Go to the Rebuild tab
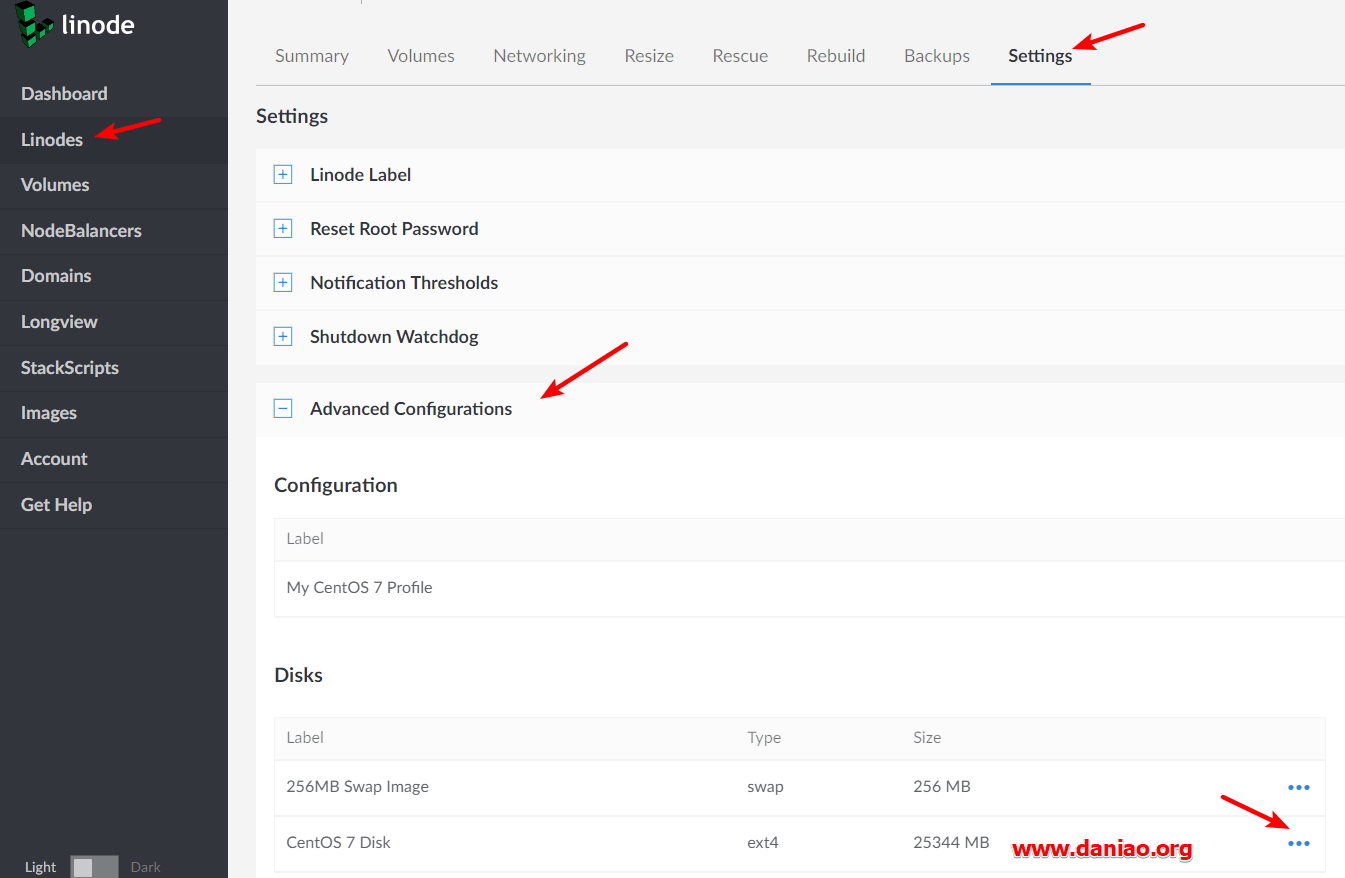This screenshot has height=878, width=1345. click(836, 56)
